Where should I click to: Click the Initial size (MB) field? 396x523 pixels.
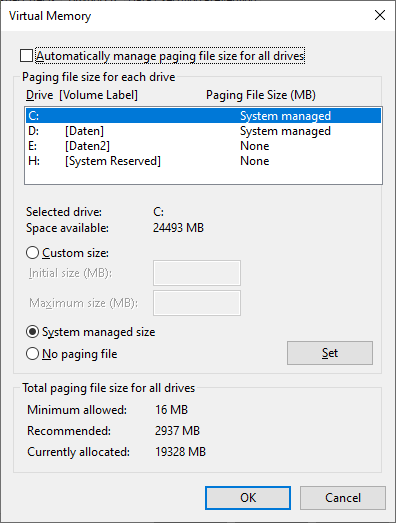(197, 273)
